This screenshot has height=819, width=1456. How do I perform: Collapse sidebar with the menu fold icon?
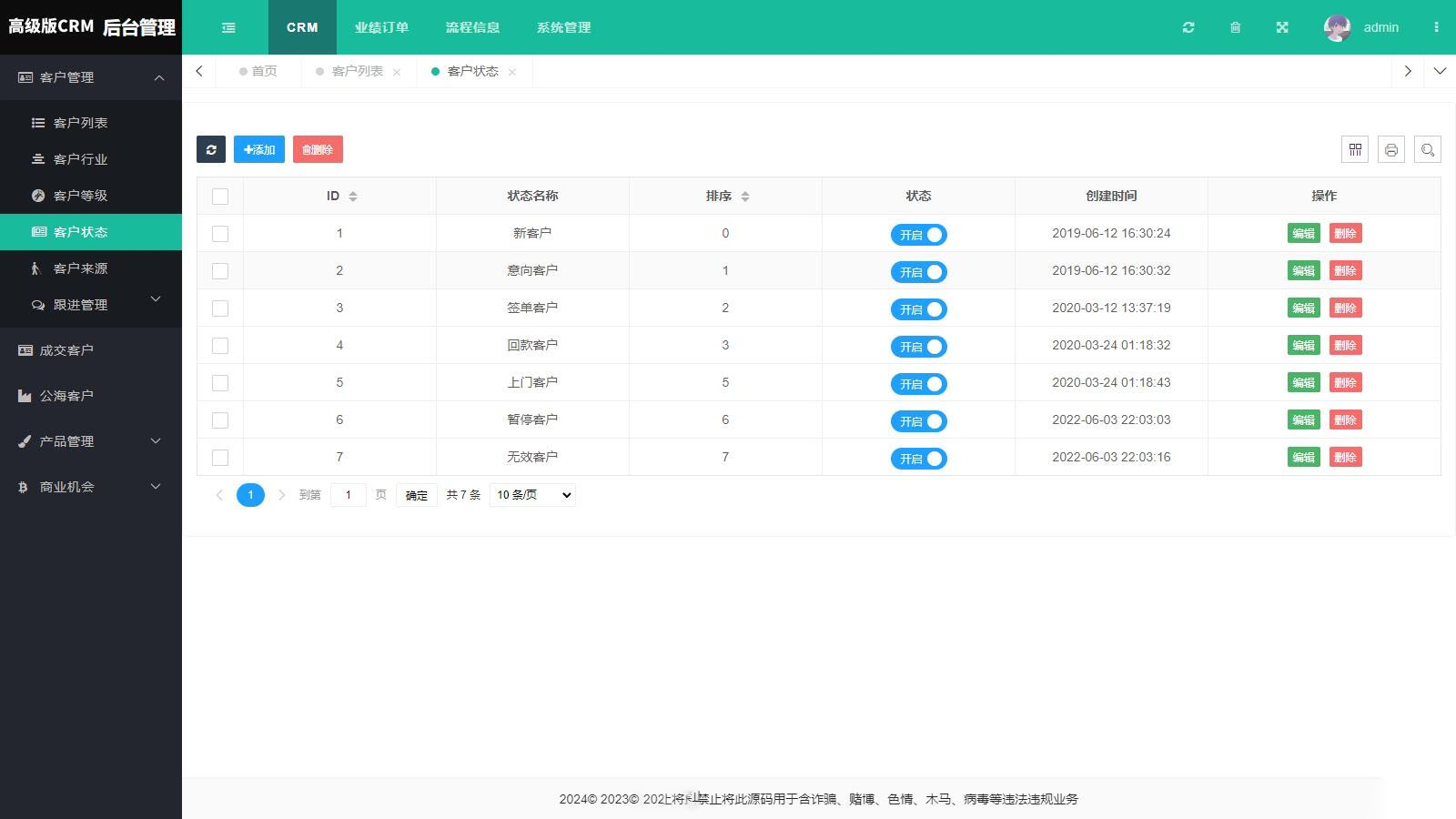[x=228, y=27]
